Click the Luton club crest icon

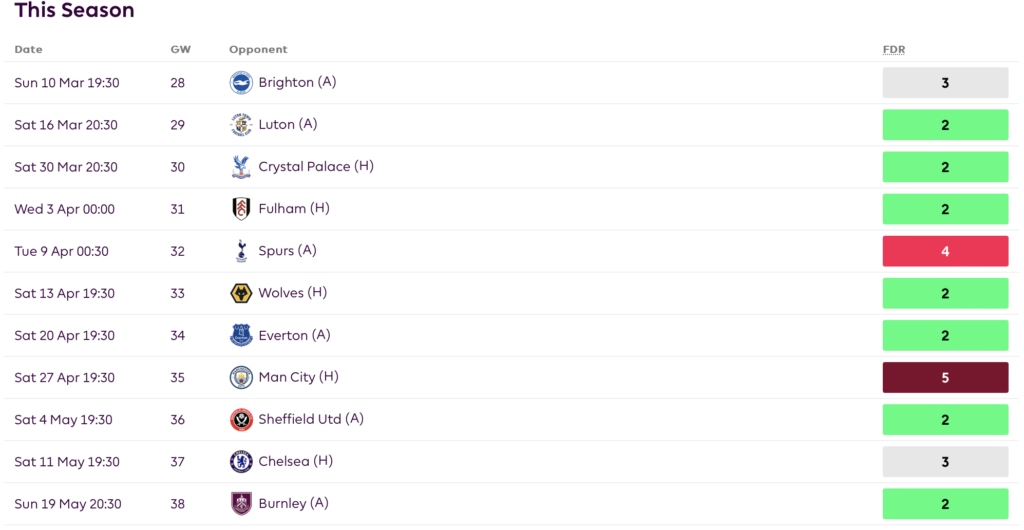241,125
